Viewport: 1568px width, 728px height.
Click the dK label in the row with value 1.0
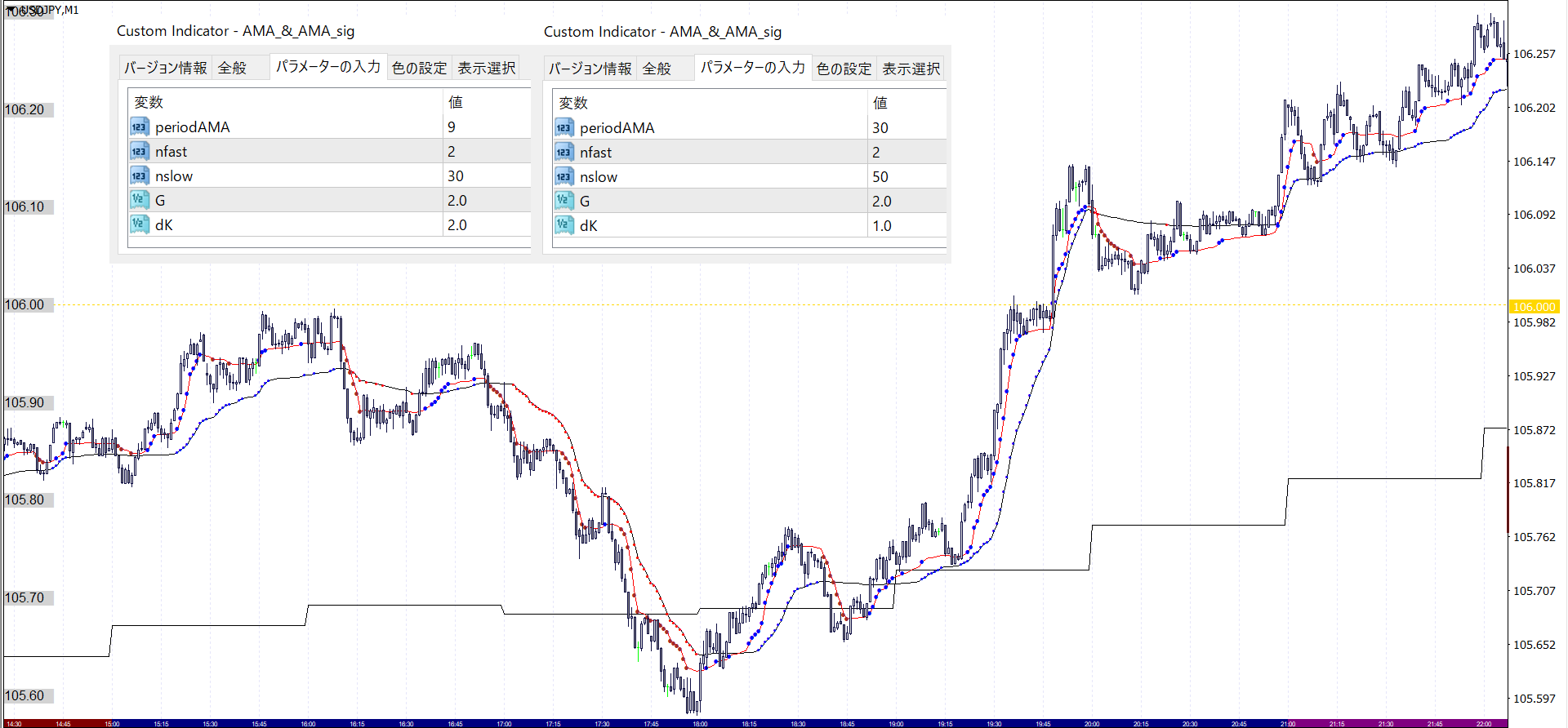tap(589, 225)
